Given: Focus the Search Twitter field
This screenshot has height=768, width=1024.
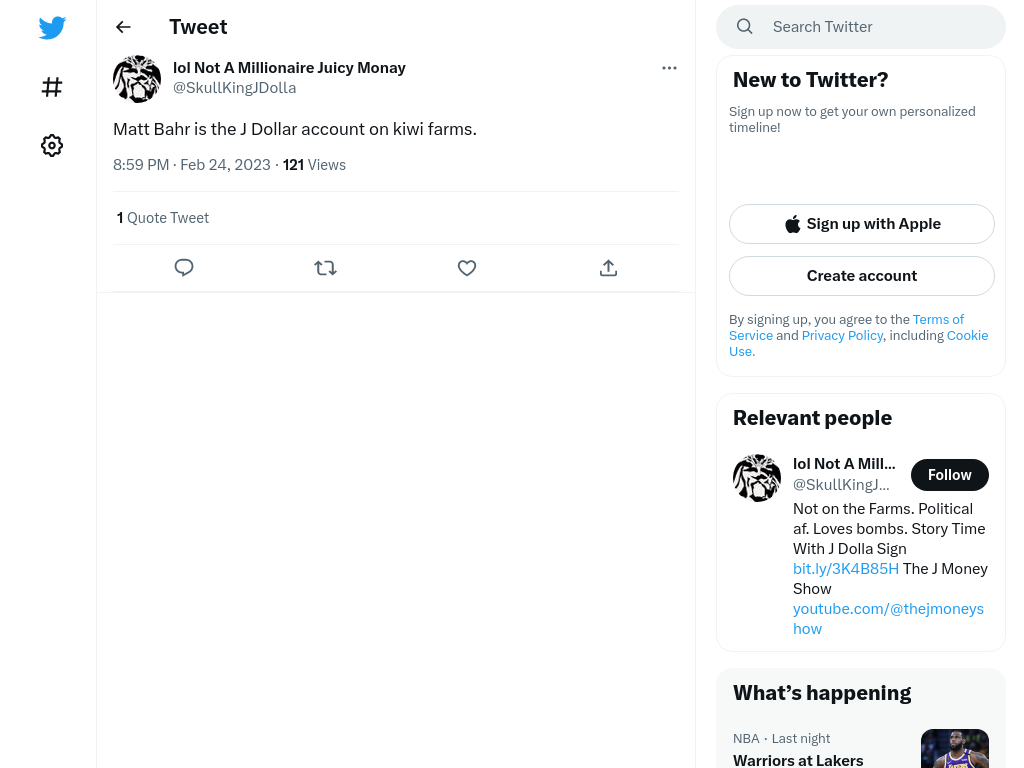Looking at the screenshot, I should tap(861, 27).
